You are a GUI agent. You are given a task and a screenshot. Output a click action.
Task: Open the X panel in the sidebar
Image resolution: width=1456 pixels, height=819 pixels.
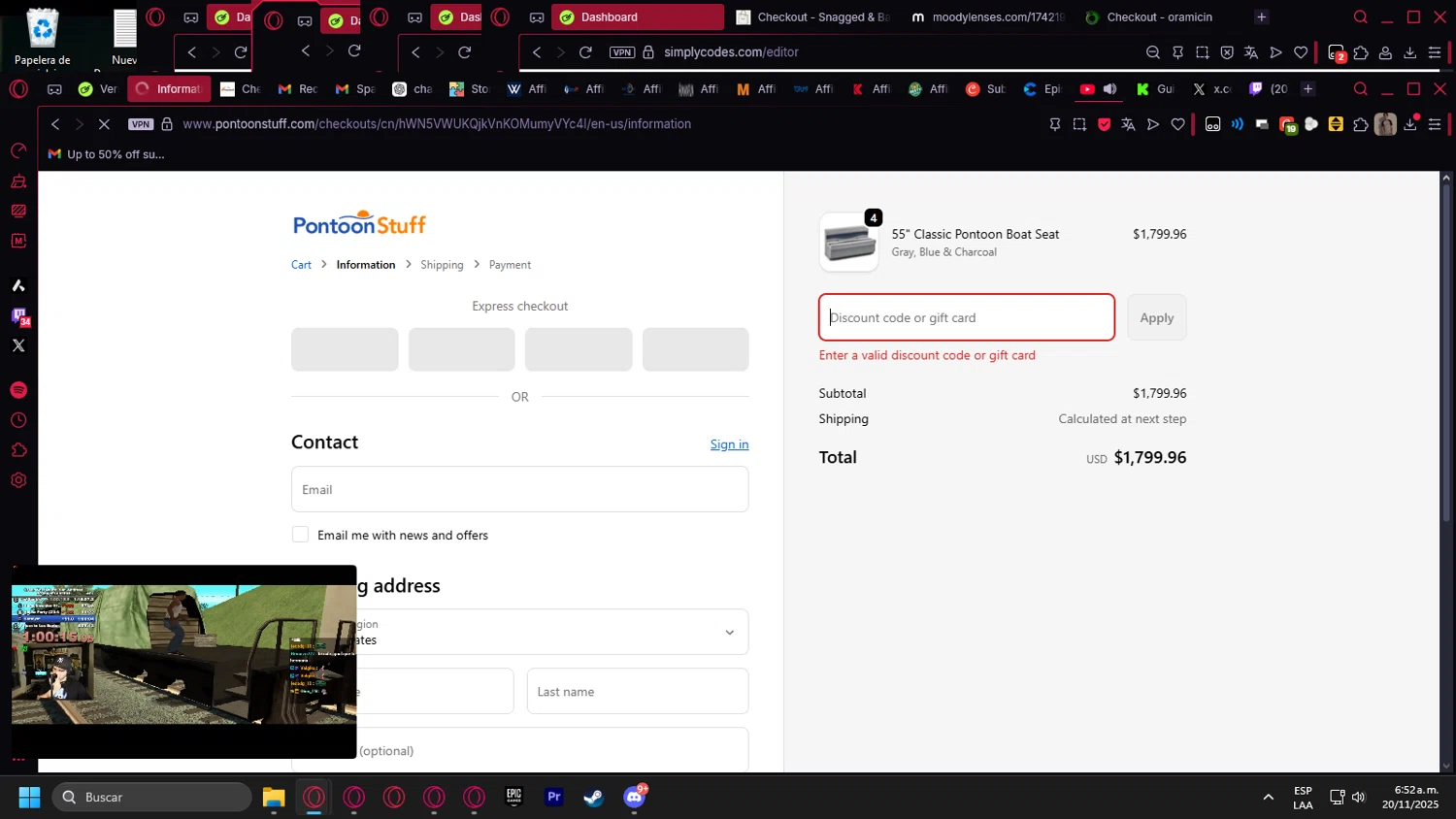point(18,345)
